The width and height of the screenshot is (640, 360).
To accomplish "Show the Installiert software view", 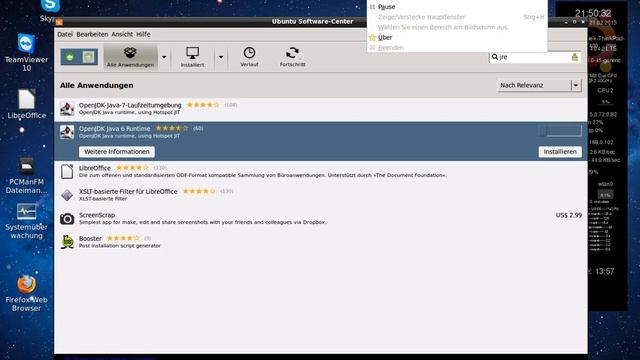I will point(192,57).
